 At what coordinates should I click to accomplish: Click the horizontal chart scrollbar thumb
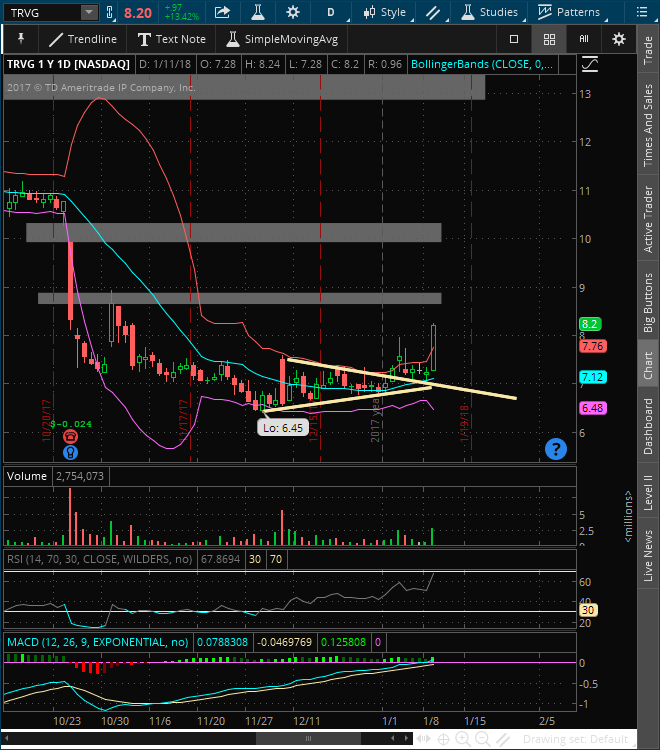click(309, 739)
